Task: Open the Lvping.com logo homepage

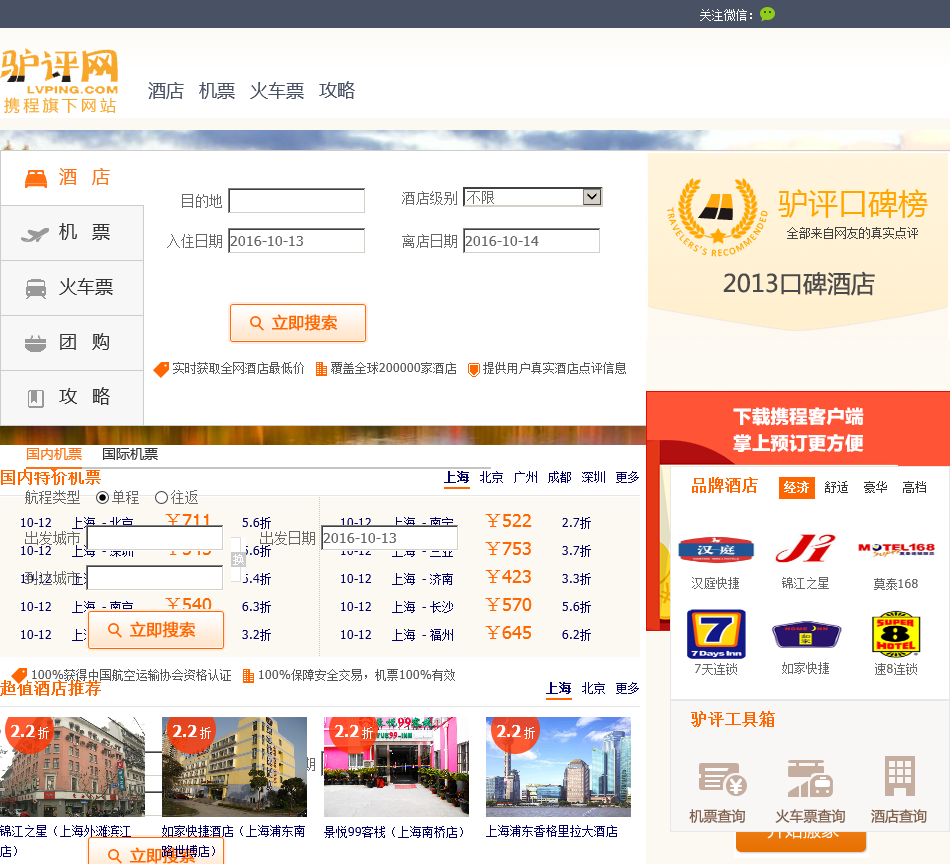Action: [x=59, y=81]
